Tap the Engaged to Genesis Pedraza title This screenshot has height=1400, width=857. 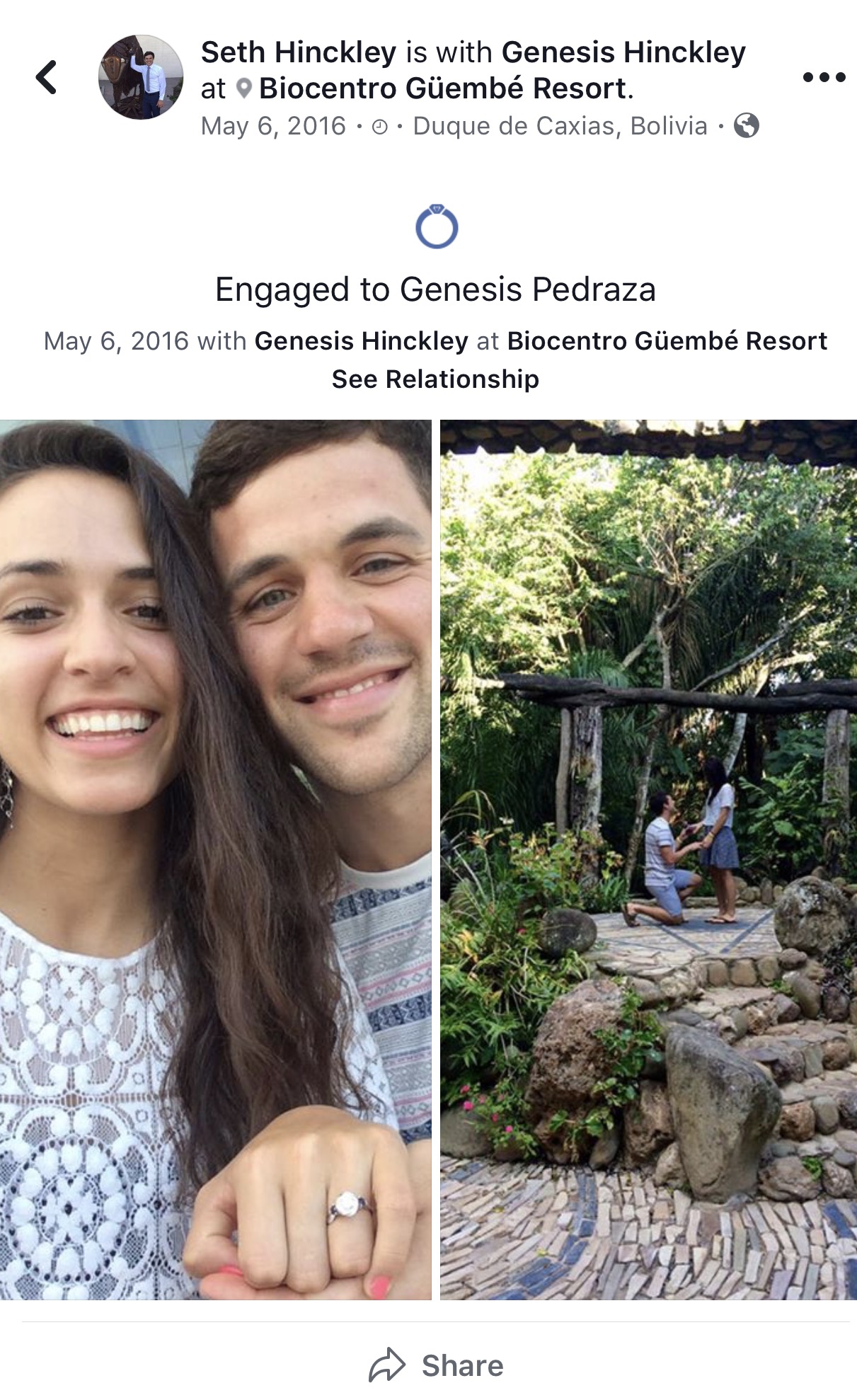(x=435, y=289)
